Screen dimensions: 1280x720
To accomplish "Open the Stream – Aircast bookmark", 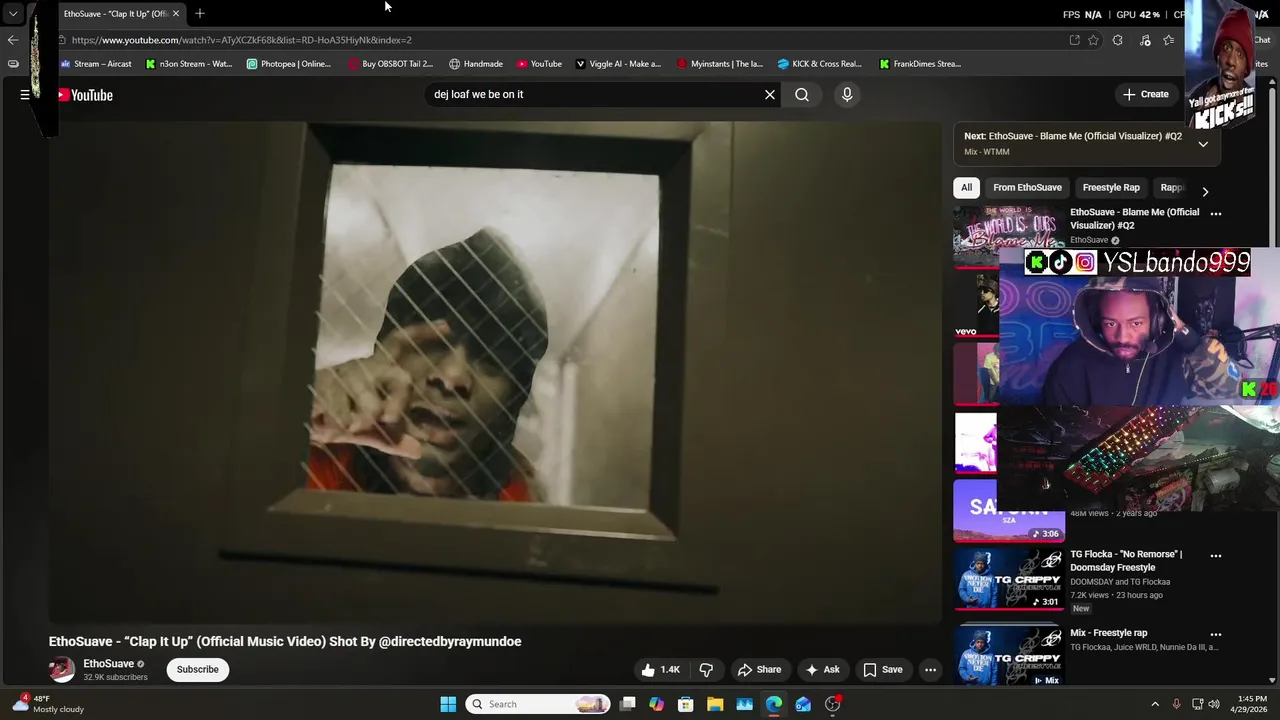I will coord(95,64).
